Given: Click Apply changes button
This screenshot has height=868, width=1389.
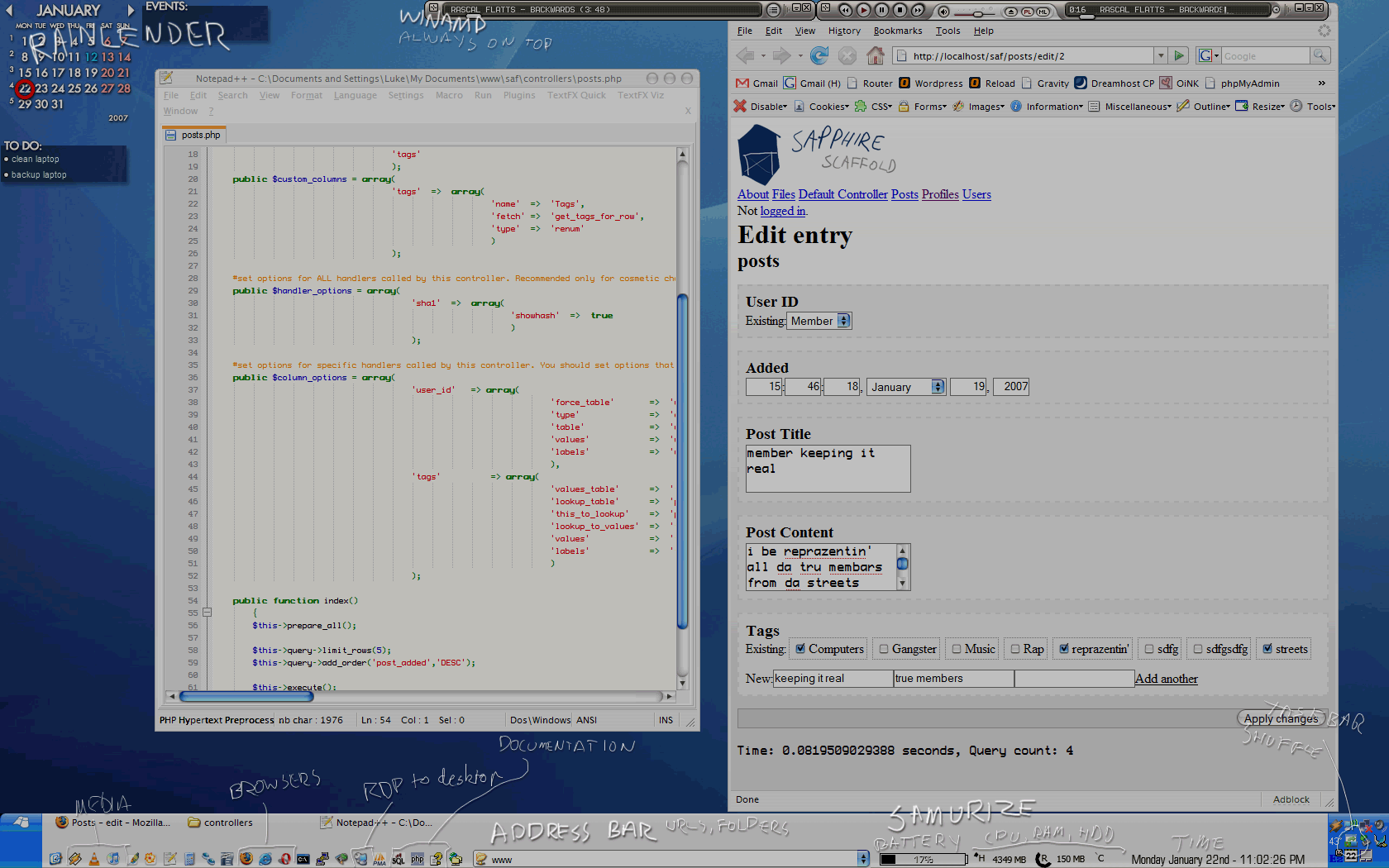Looking at the screenshot, I should [1281, 718].
